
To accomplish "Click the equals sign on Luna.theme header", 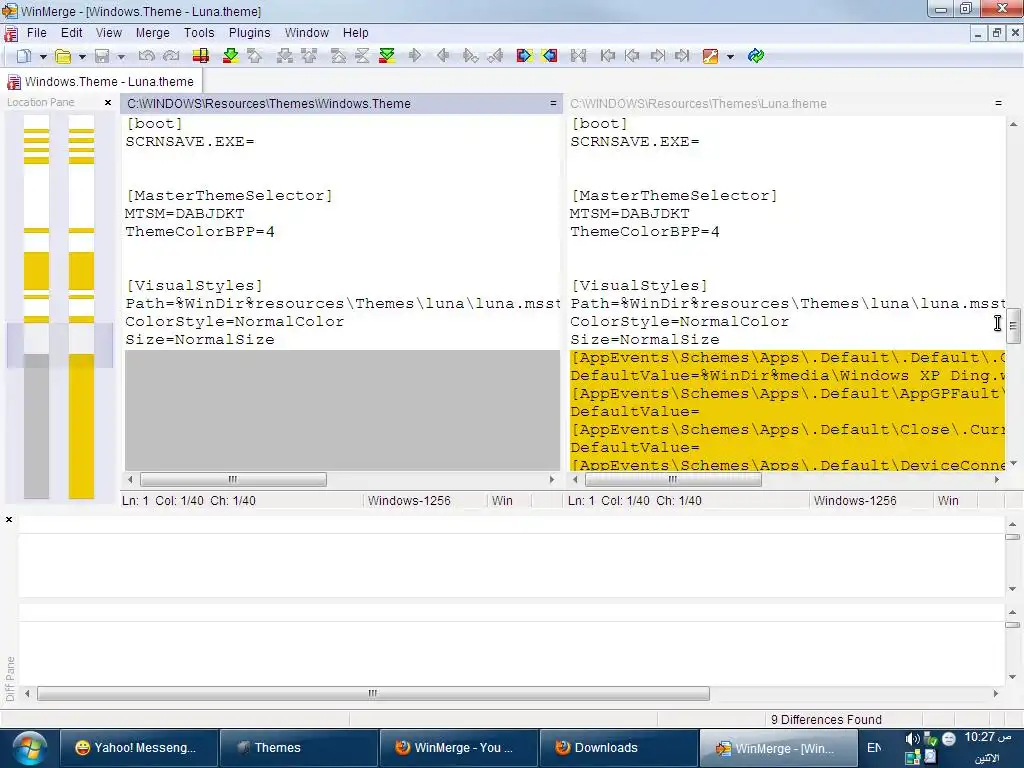I will pos(998,103).
